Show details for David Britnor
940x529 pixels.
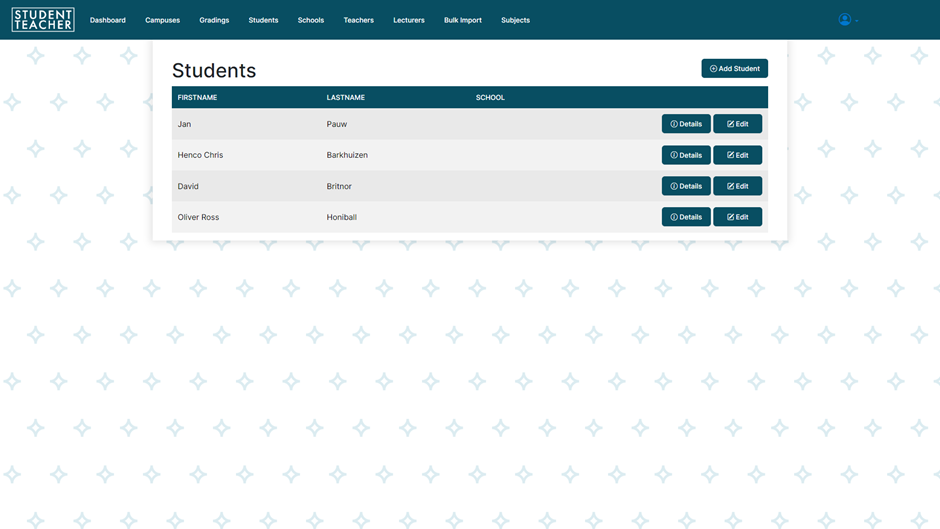point(686,186)
